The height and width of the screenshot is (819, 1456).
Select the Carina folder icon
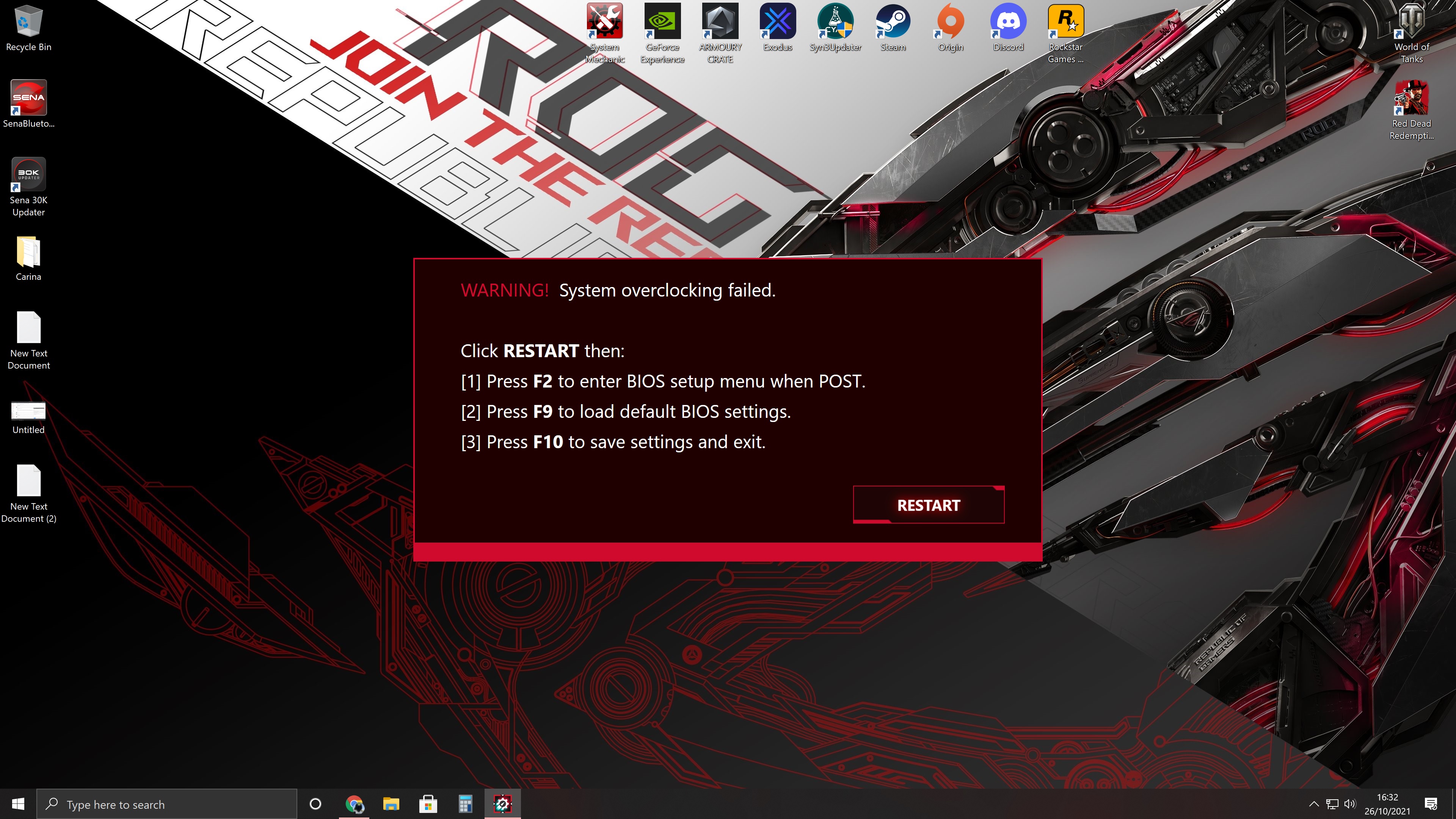(x=28, y=258)
